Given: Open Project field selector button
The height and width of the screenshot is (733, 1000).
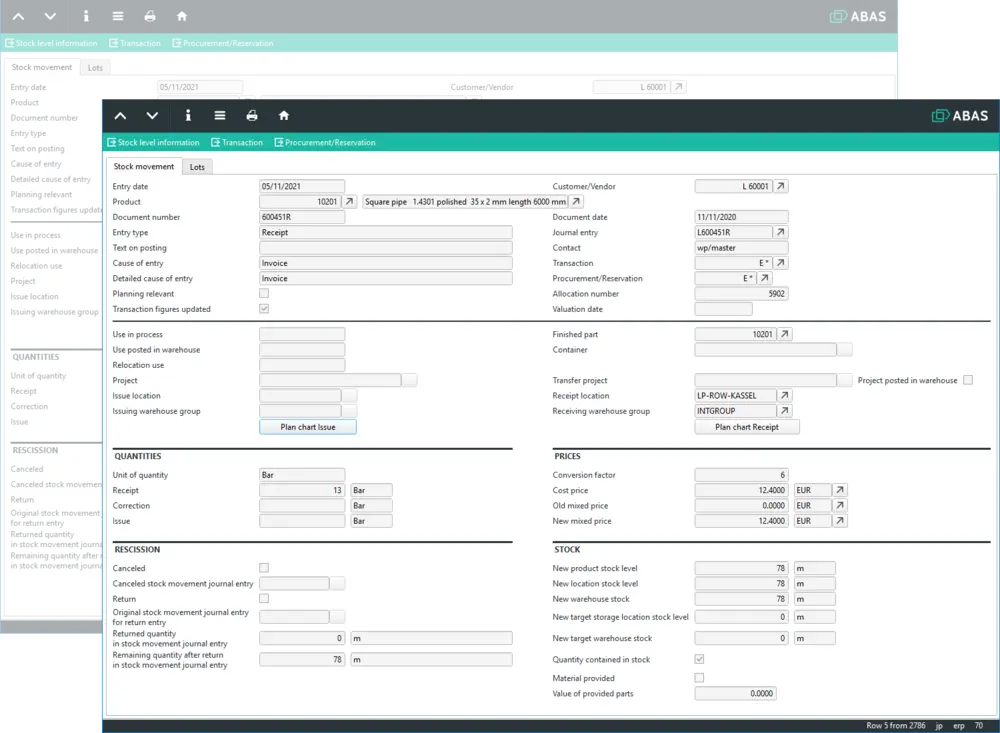Looking at the screenshot, I should 409,380.
